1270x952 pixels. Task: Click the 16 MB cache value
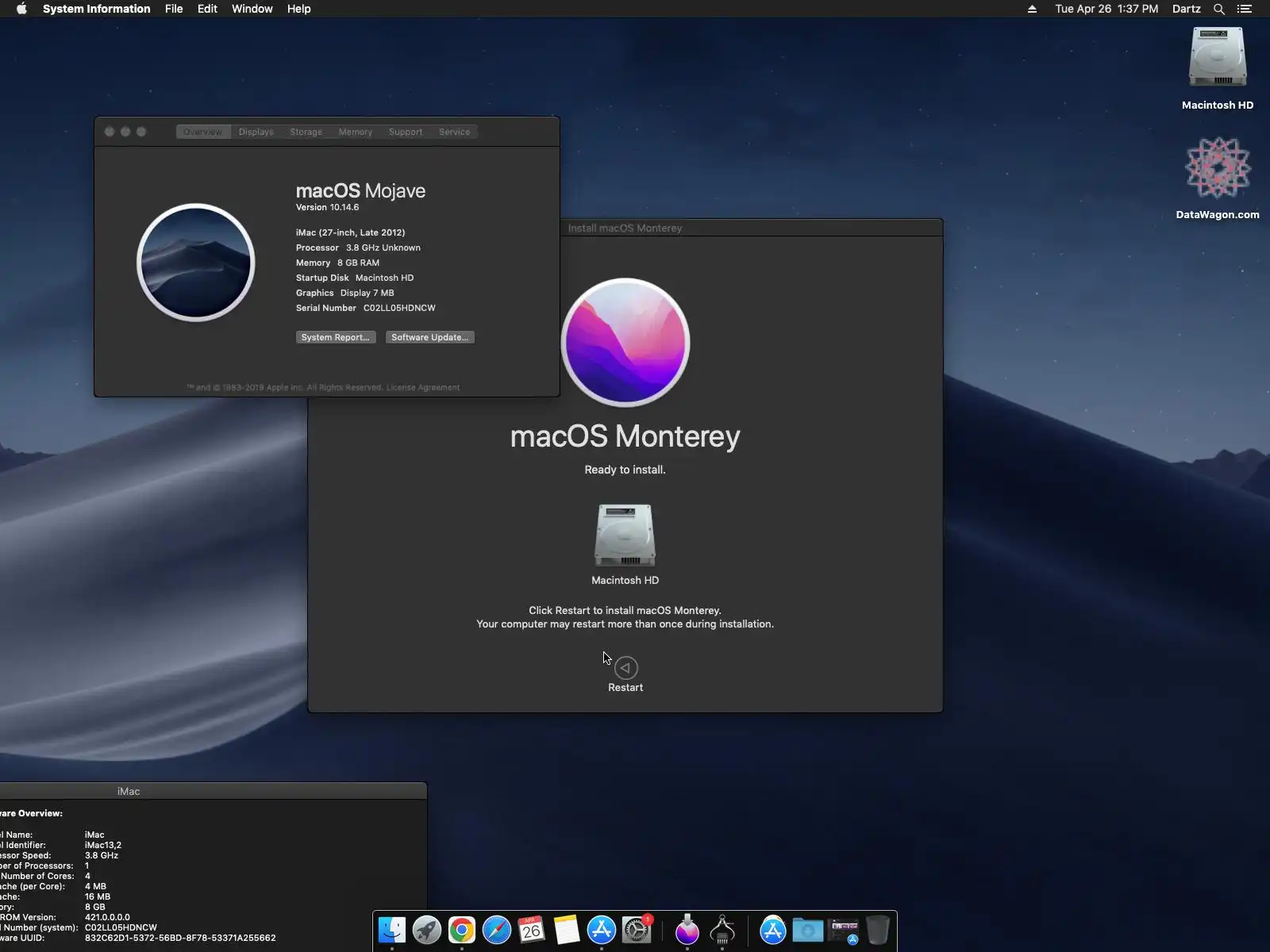[98, 896]
